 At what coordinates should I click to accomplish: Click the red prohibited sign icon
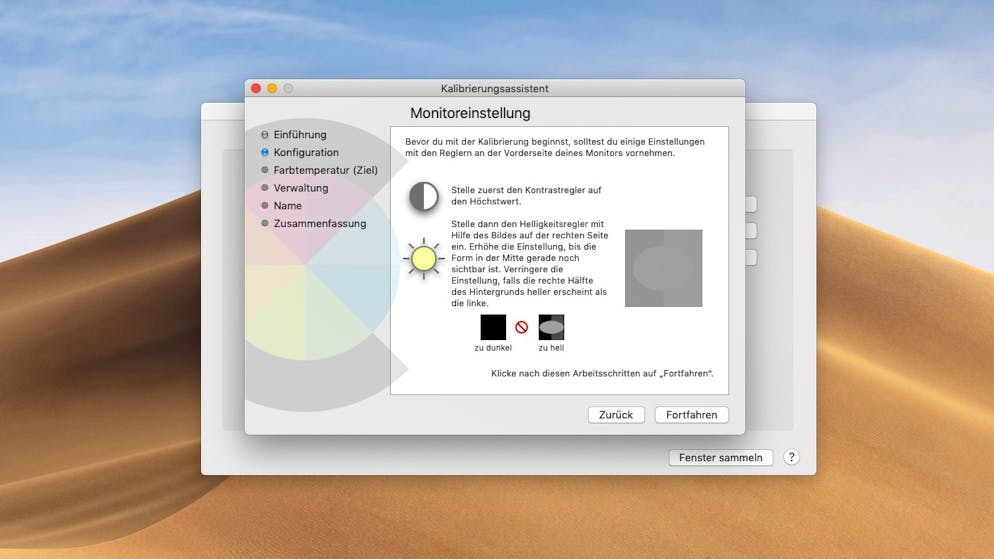[x=522, y=327]
